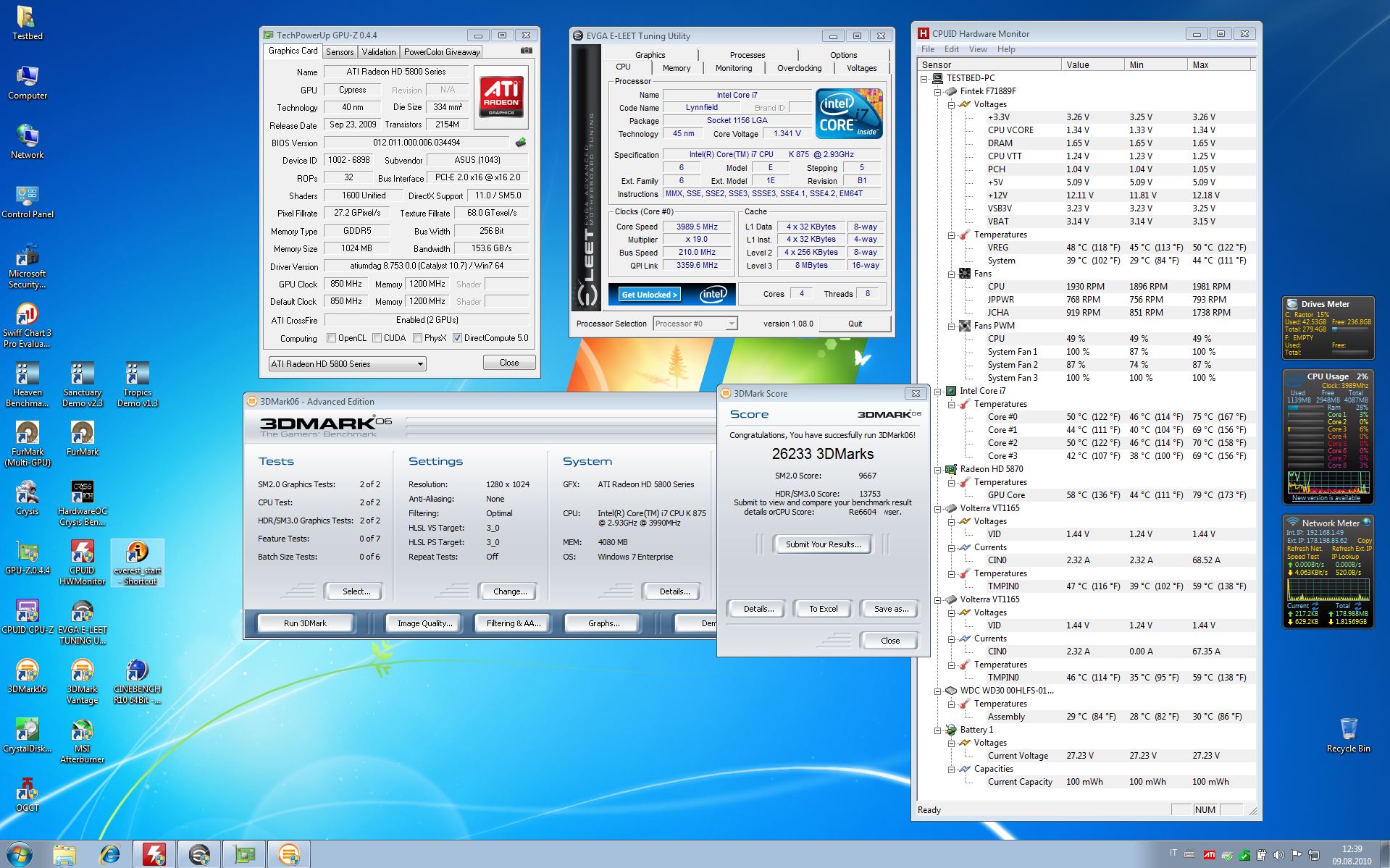Collapse the TESTBED-PC tree node
Image resolution: width=1390 pixels, height=868 pixels.
(x=924, y=78)
